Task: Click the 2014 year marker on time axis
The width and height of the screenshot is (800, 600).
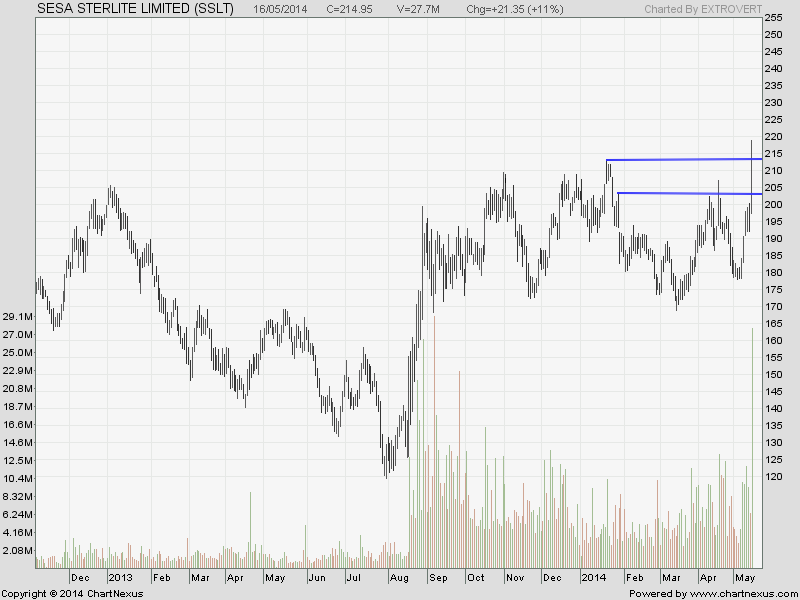Action: 593,578
